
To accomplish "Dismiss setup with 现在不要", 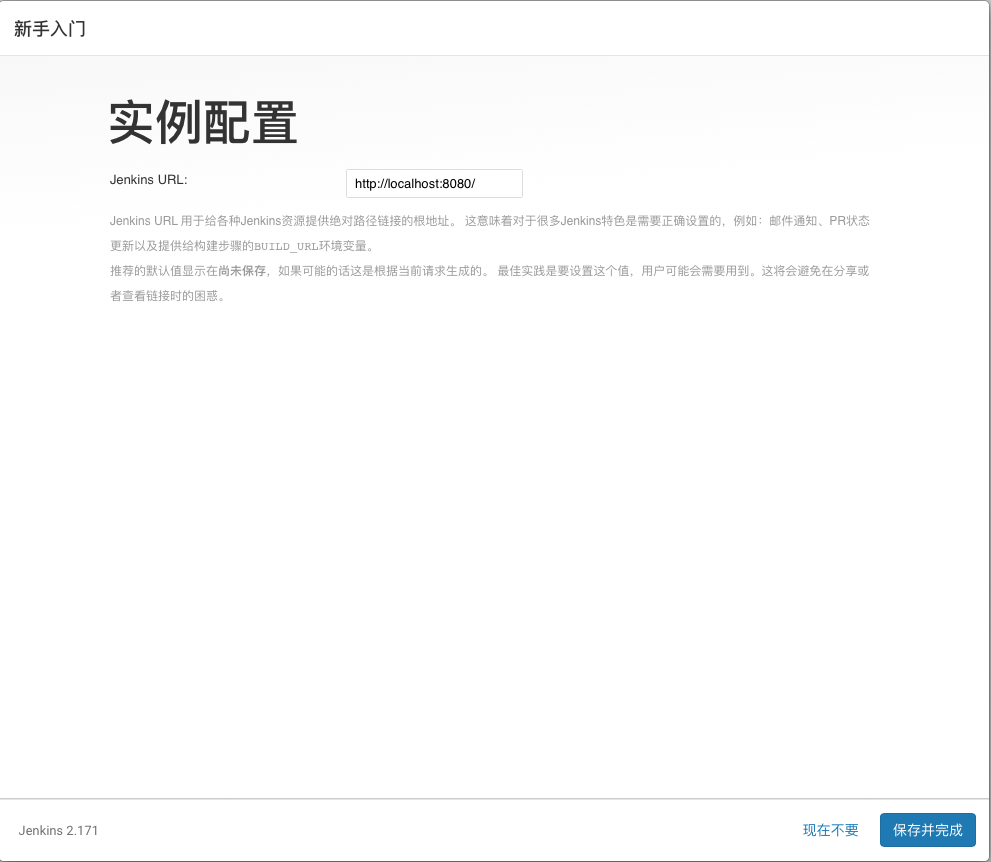I will coord(829,830).
